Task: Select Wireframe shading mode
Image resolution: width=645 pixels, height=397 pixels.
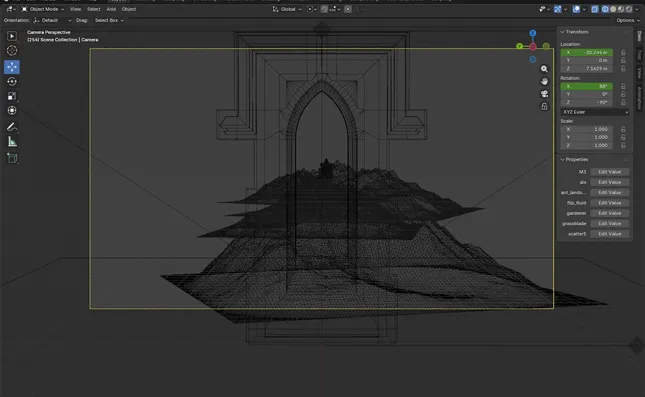Action: 605,9
